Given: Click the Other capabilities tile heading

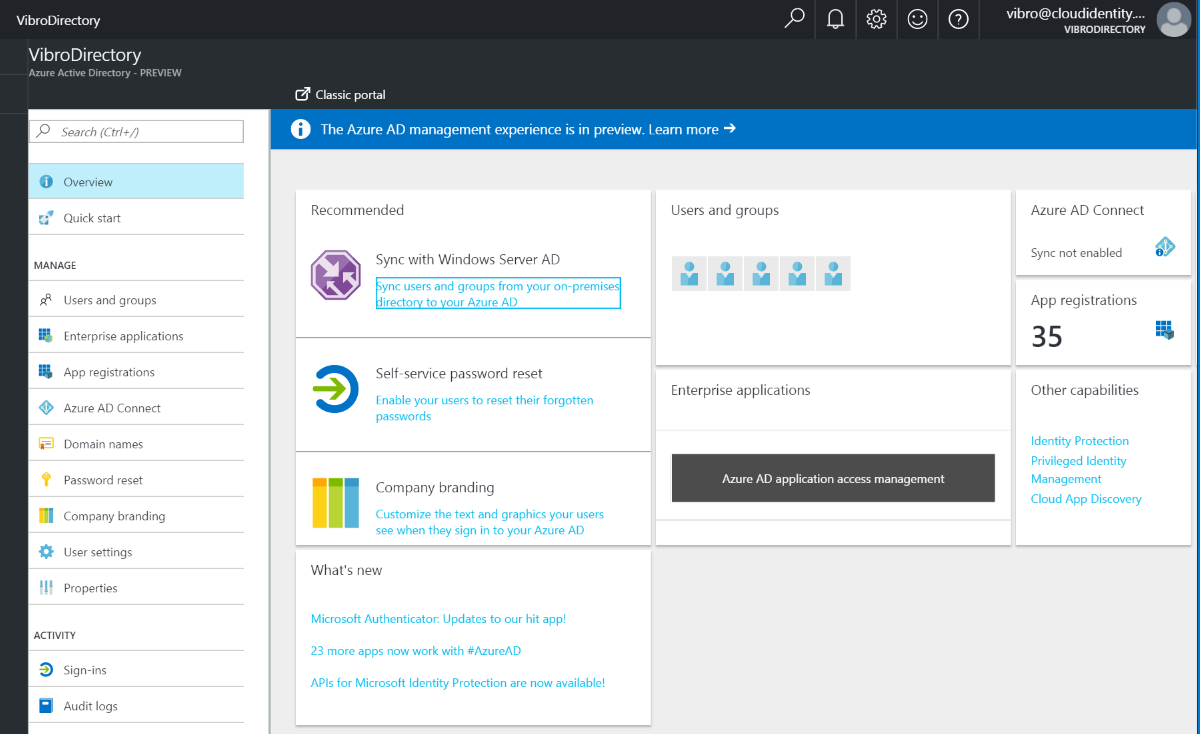Looking at the screenshot, I should [x=1085, y=390].
